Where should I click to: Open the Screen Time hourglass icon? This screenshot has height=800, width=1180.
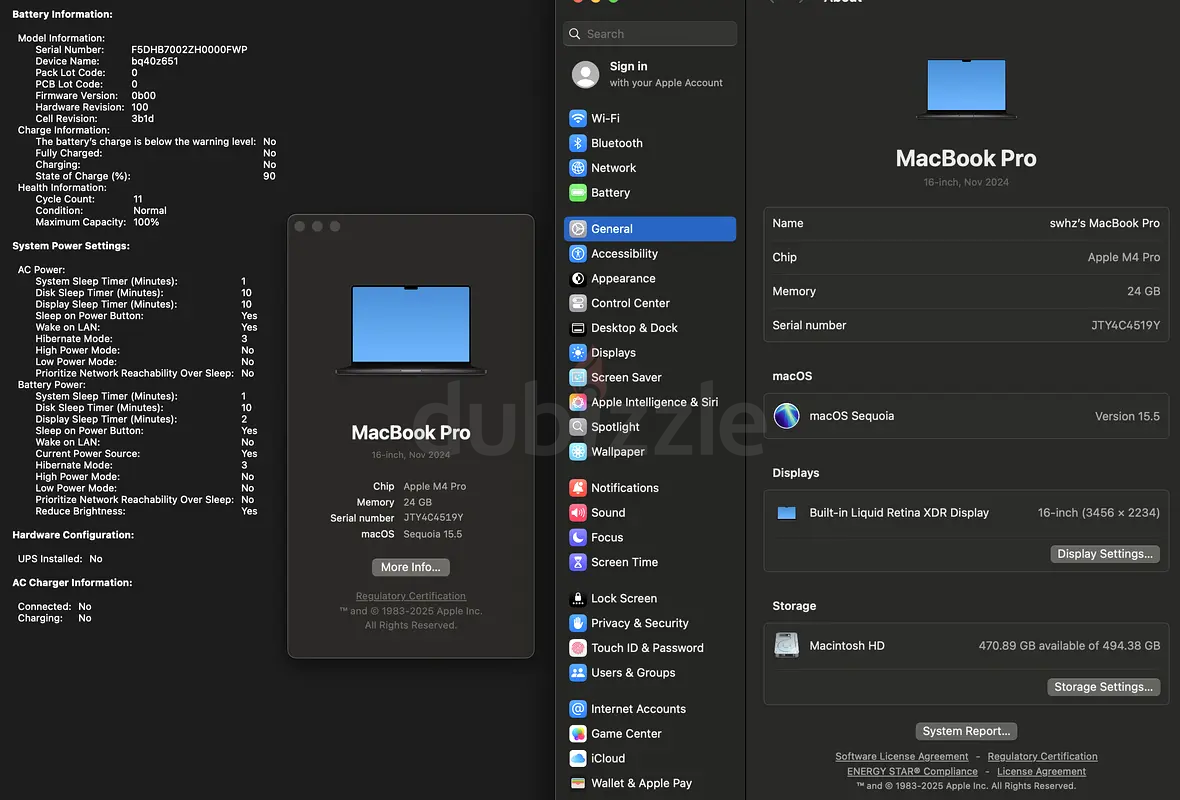(x=577, y=562)
